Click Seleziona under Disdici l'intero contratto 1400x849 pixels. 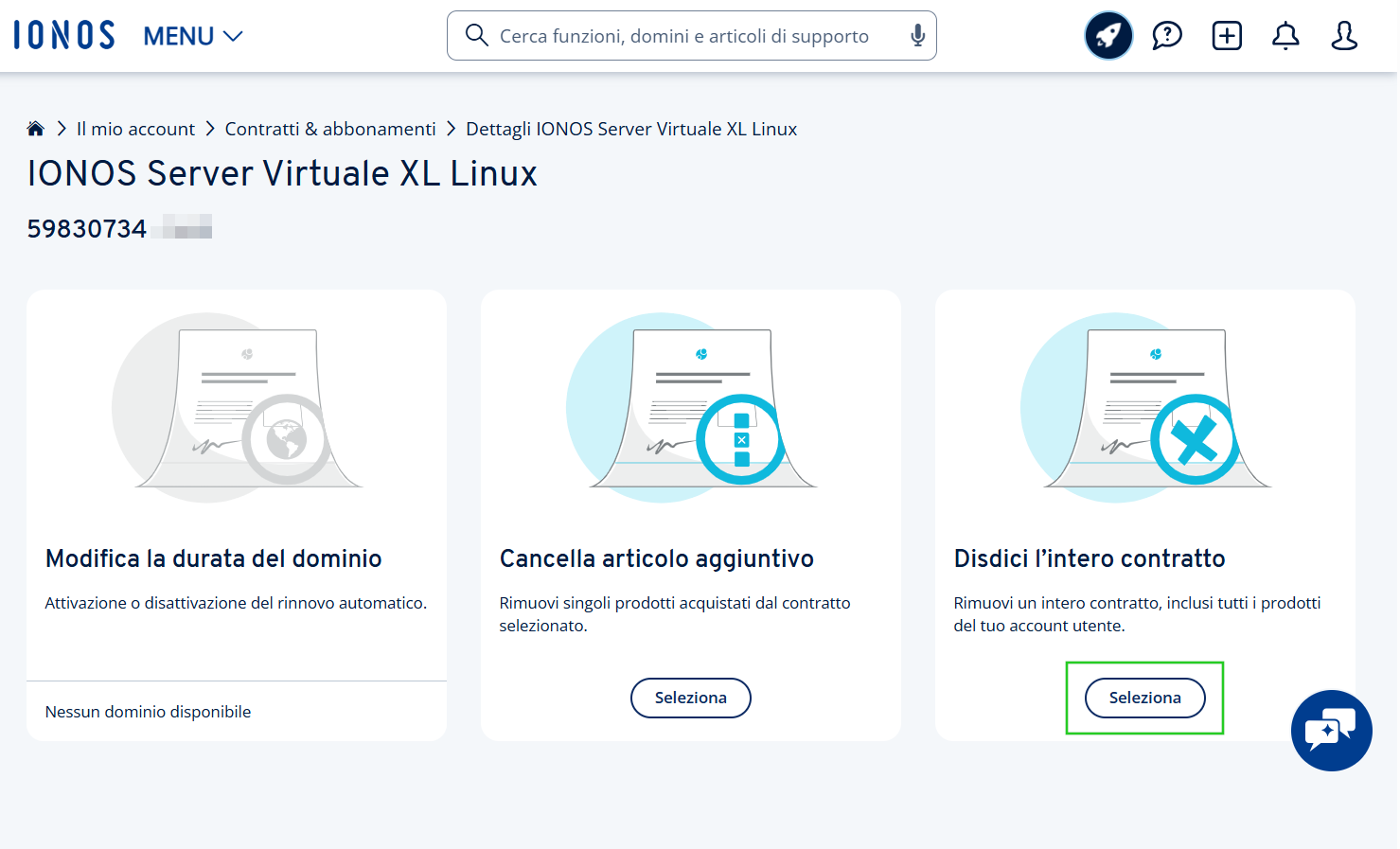click(1145, 698)
